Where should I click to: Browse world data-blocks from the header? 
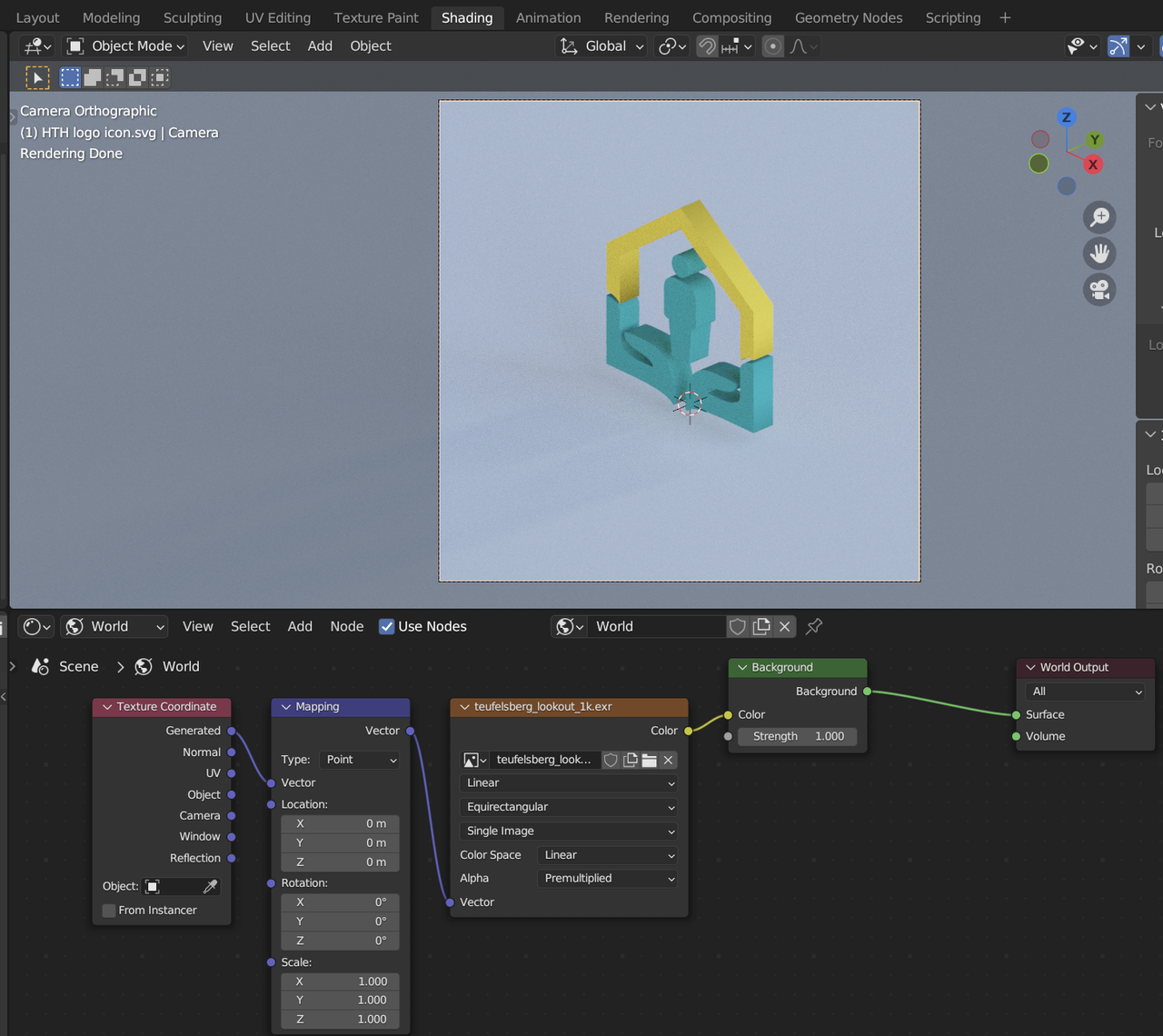pyautogui.click(x=570, y=626)
